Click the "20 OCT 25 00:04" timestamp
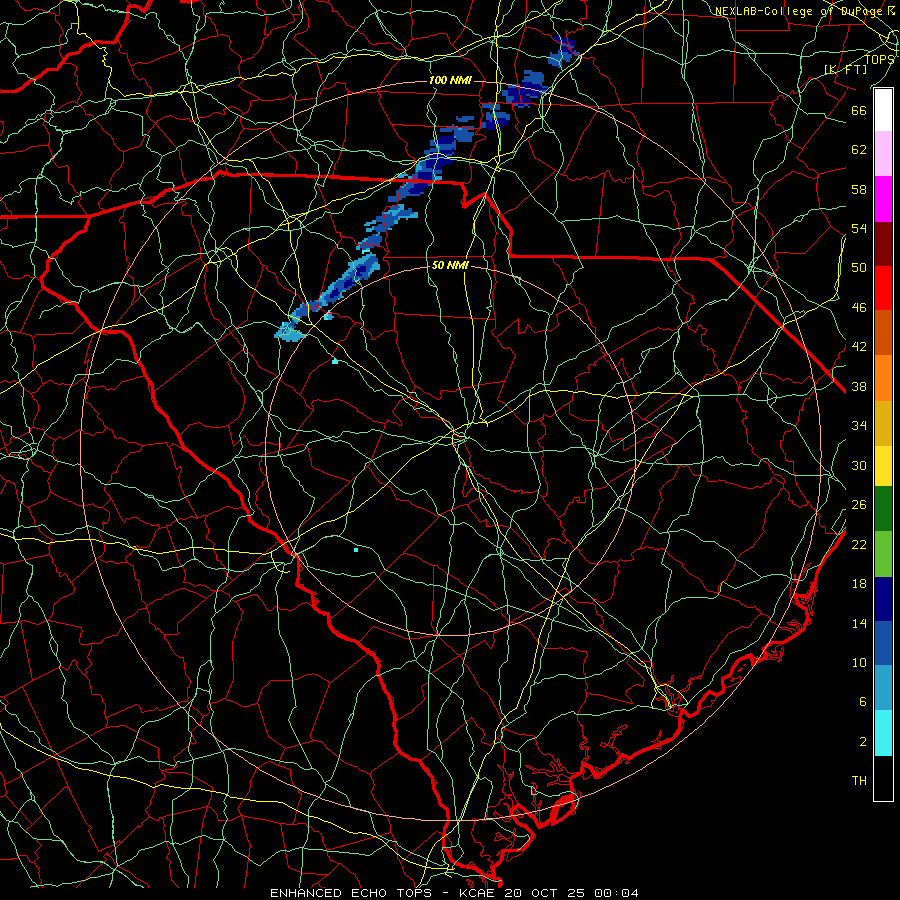 coord(572,893)
